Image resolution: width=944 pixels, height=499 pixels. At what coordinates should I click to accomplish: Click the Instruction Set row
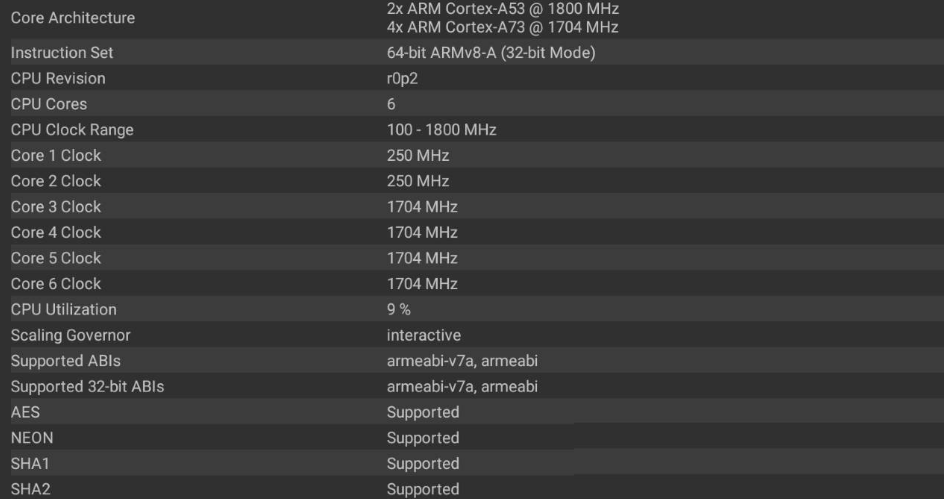coord(472,52)
